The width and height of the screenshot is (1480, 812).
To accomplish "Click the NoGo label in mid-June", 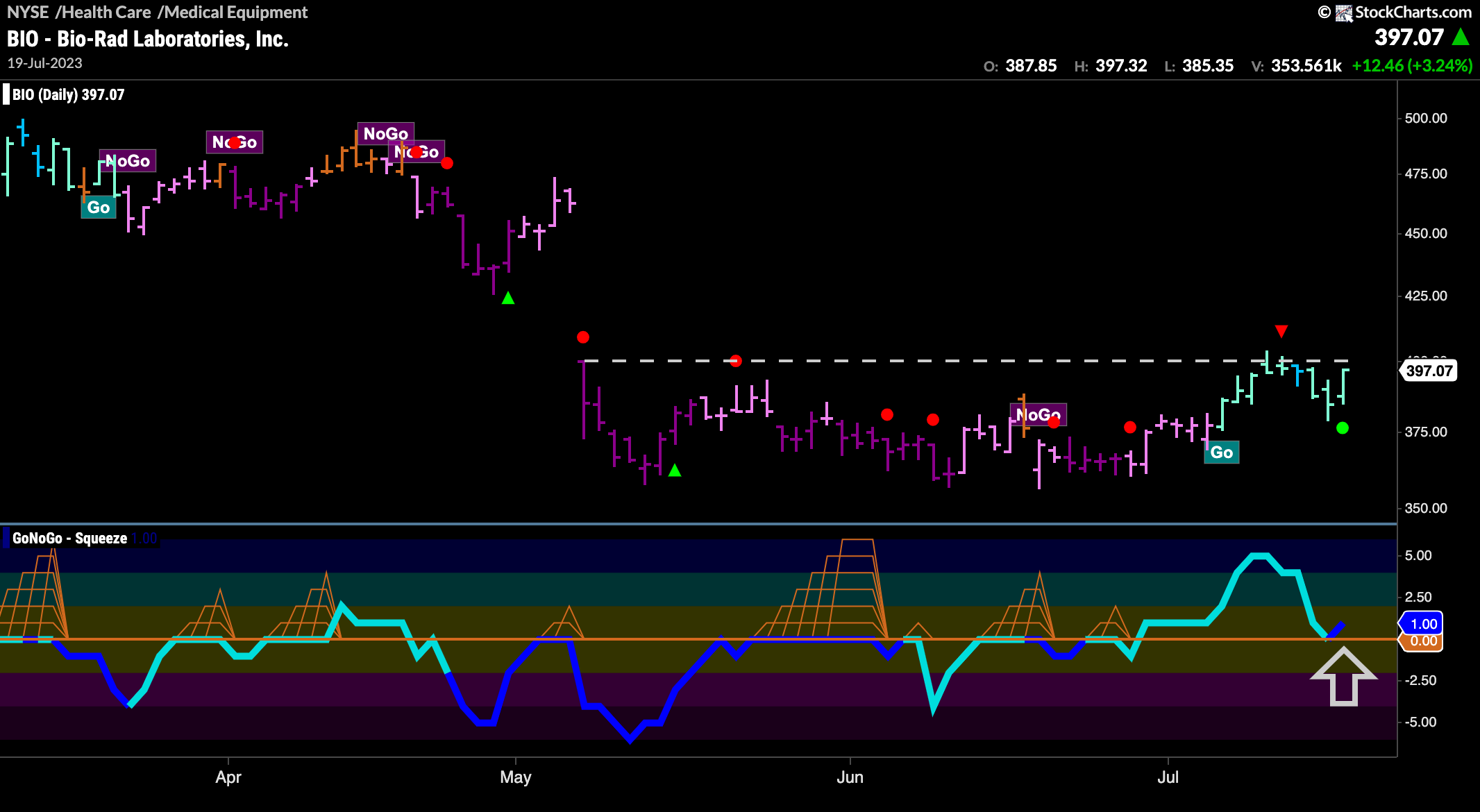I will [1038, 415].
